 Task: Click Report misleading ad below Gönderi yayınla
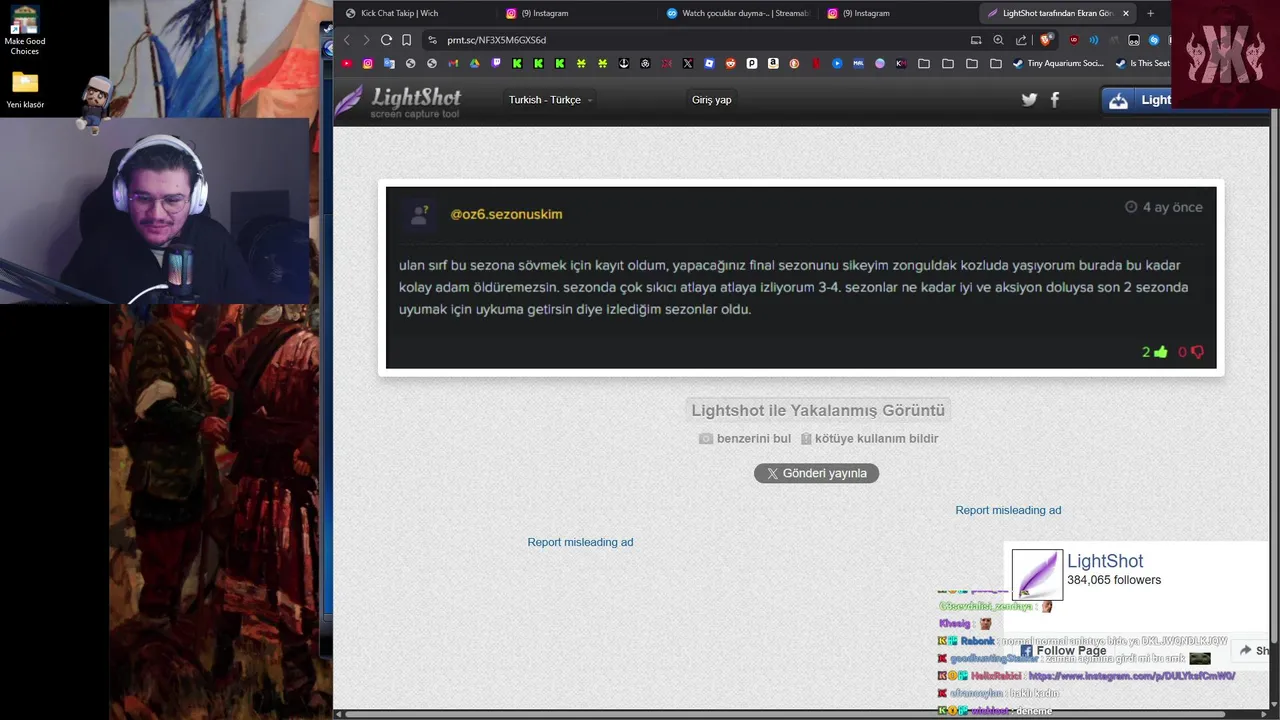580,542
